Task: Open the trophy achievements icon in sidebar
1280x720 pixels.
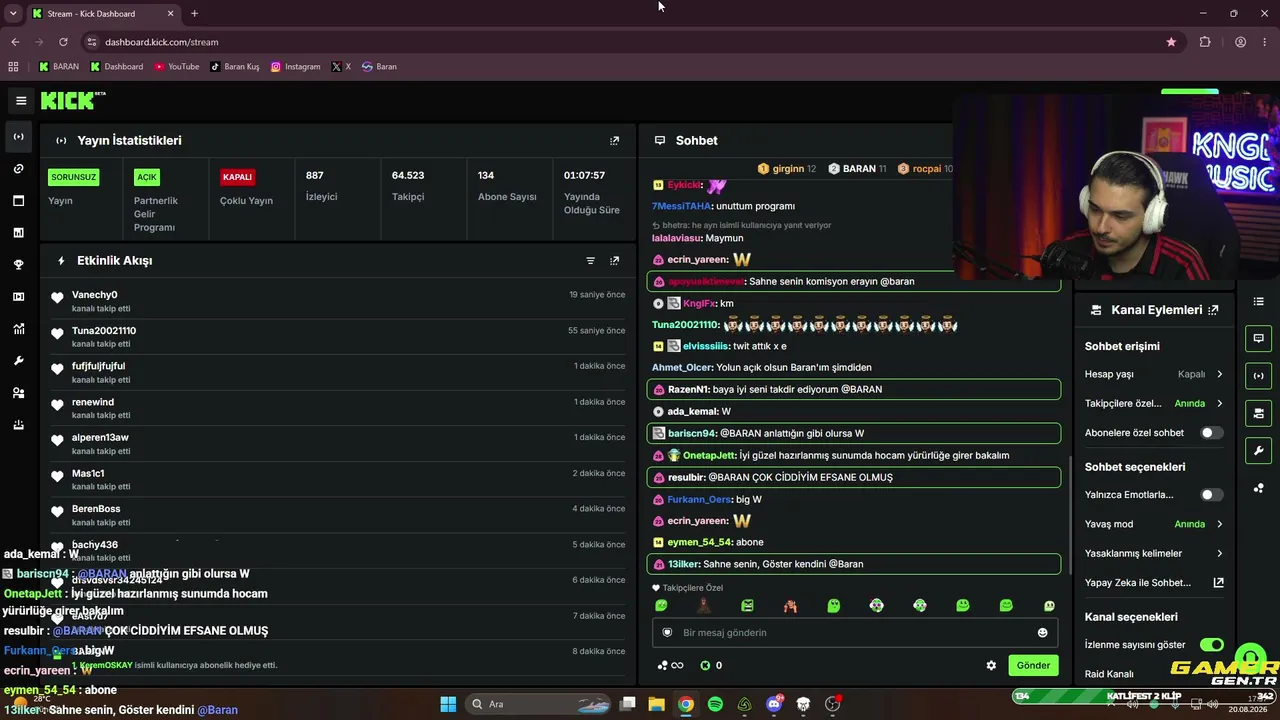Action: point(18,265)
